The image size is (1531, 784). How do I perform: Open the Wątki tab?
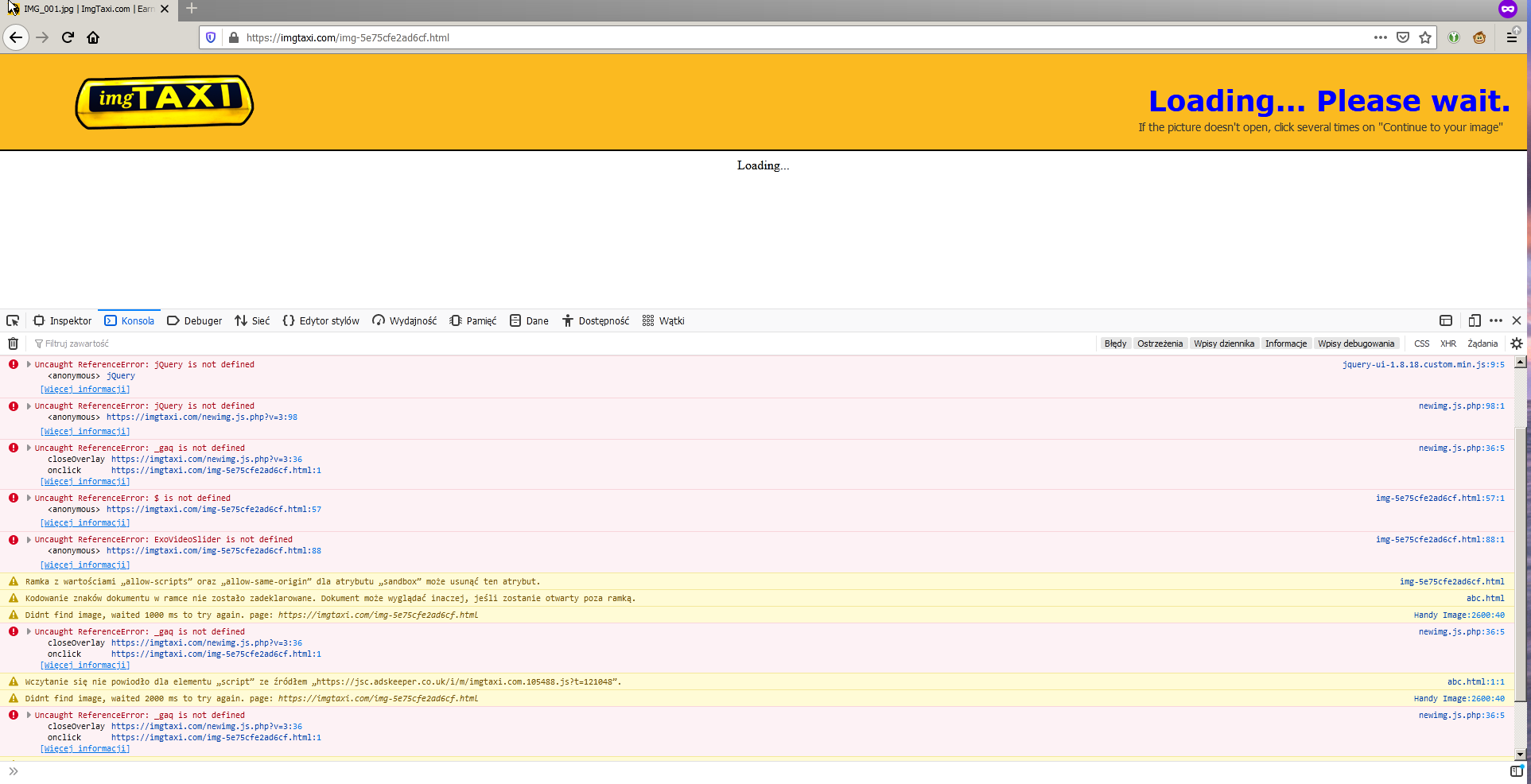pyautogui.click(x=663, y=320)
